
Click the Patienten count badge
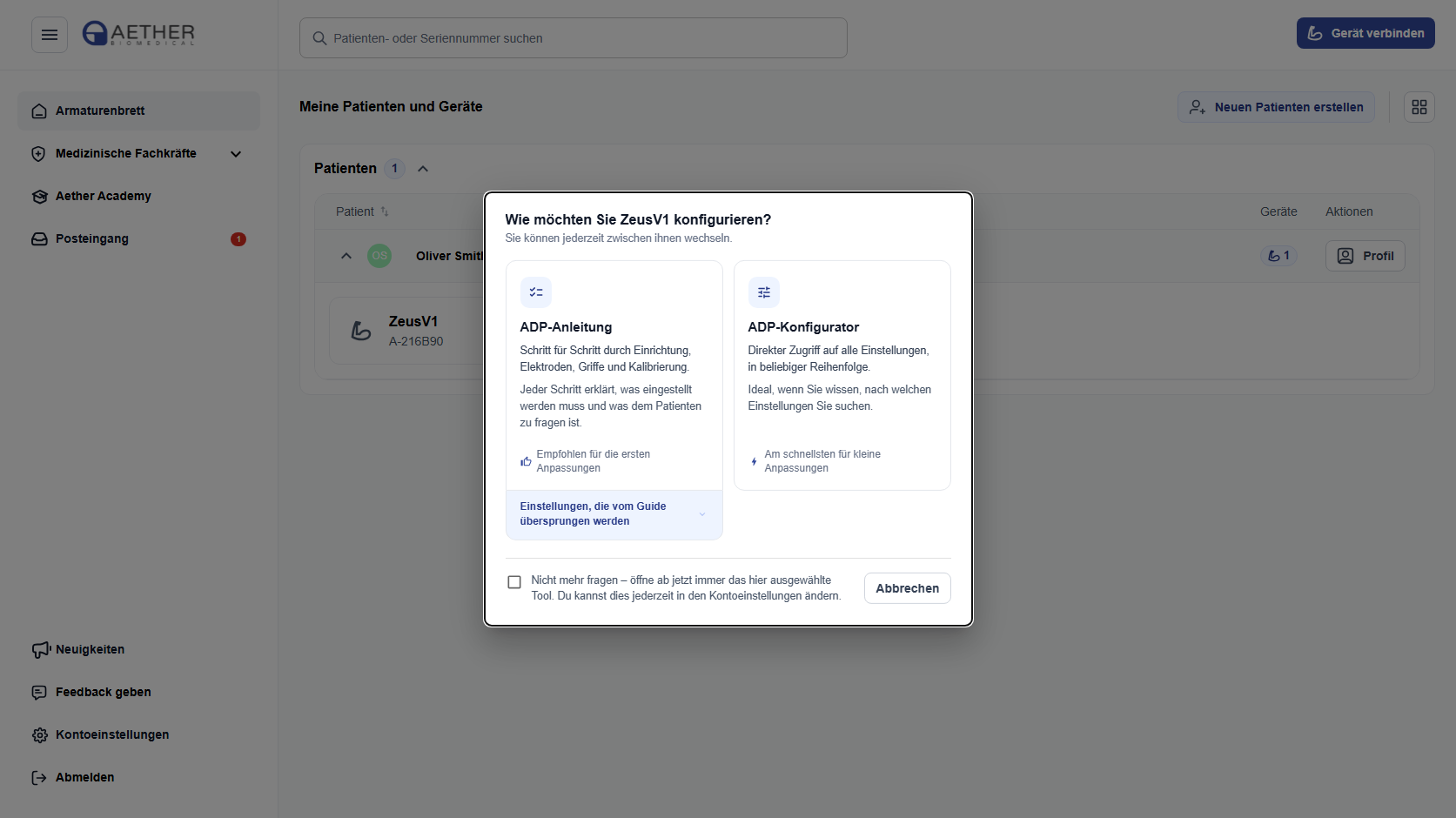[x=394, y=169]
